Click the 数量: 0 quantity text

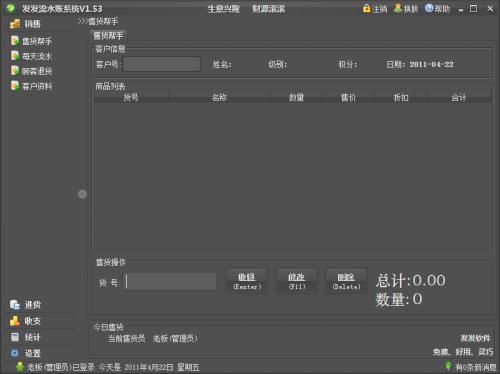pos(399,299)
